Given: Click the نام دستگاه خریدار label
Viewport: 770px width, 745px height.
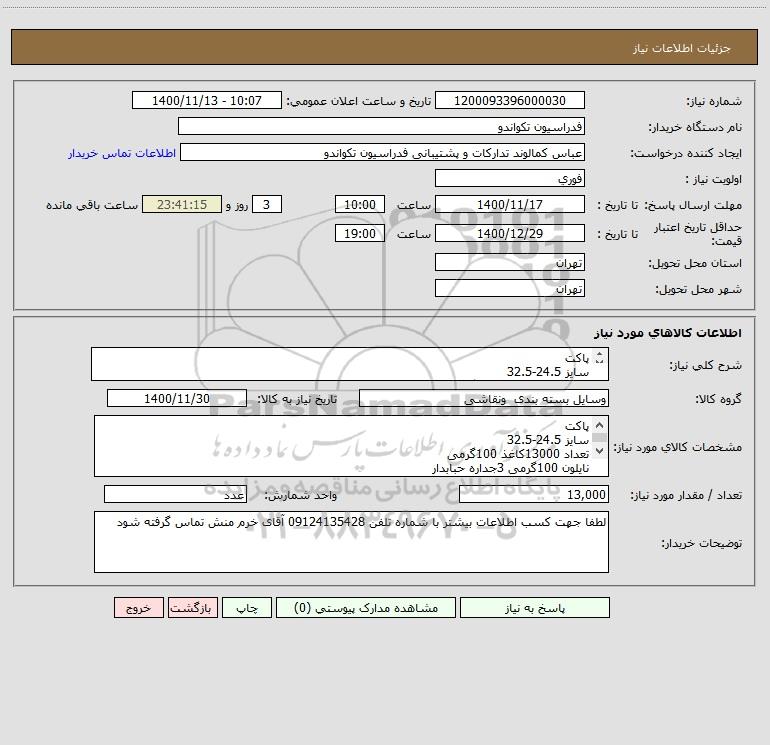Looking at the screenshot, I should pyautogui.click(x=695, y=127).
